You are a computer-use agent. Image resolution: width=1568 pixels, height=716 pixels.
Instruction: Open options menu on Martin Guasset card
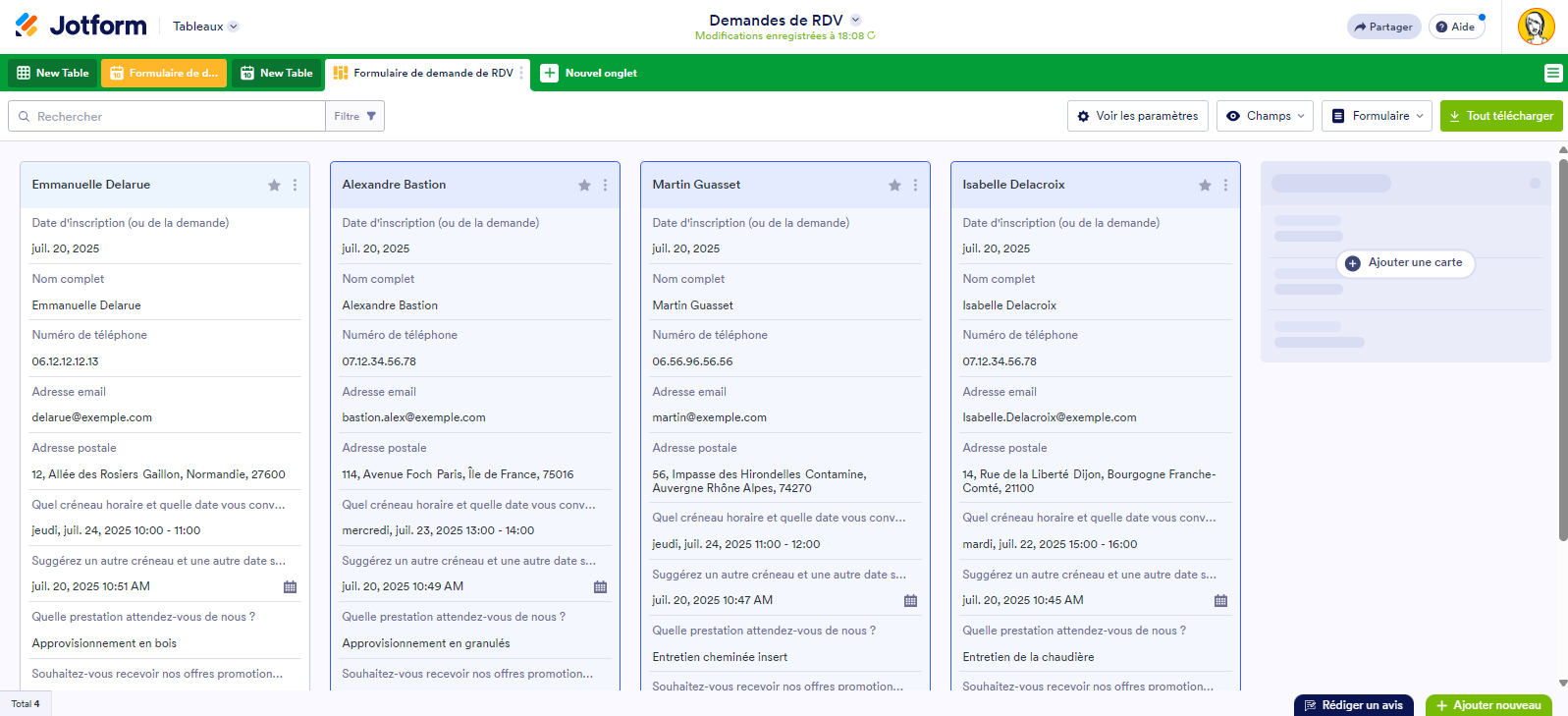[x=915, y=186]
